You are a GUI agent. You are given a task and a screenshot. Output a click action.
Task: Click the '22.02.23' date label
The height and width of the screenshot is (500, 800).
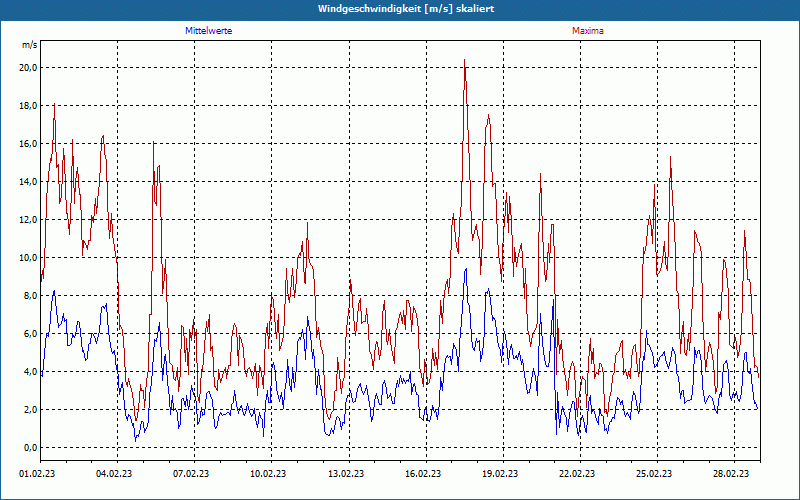coord(577,474)
